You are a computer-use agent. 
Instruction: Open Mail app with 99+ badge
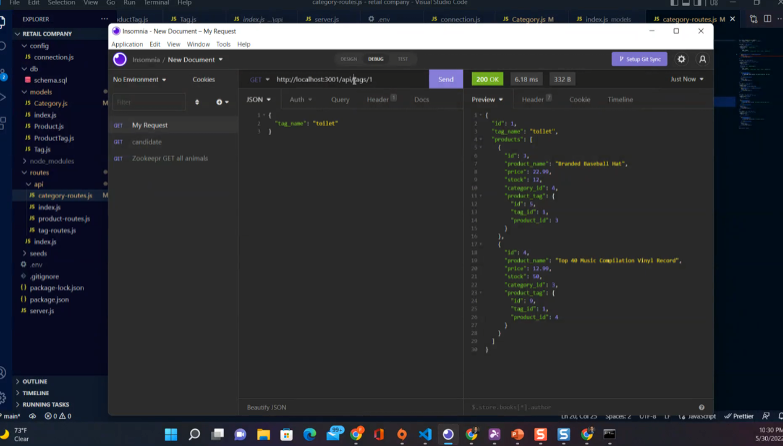[334, 433]
